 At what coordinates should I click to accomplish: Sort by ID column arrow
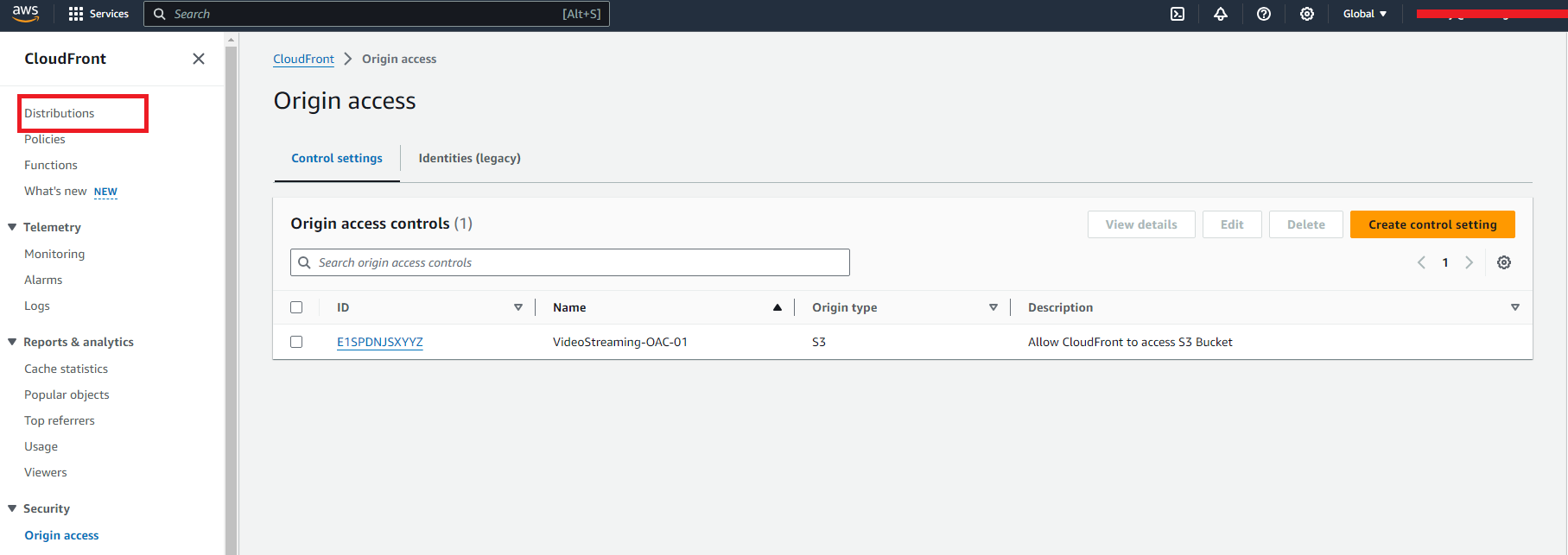coord(518,307)
